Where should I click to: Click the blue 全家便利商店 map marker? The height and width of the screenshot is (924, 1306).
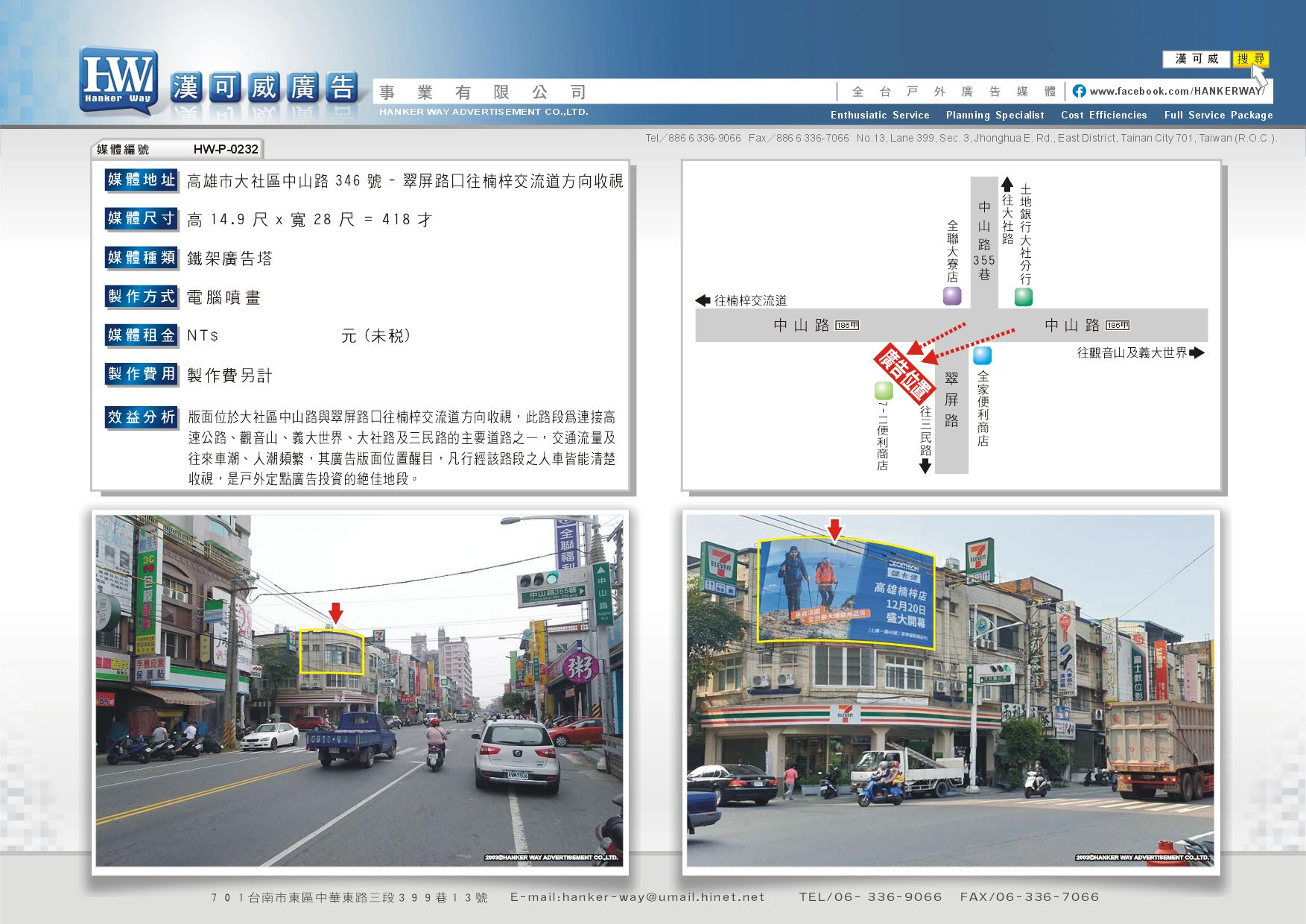coord(983,355)
